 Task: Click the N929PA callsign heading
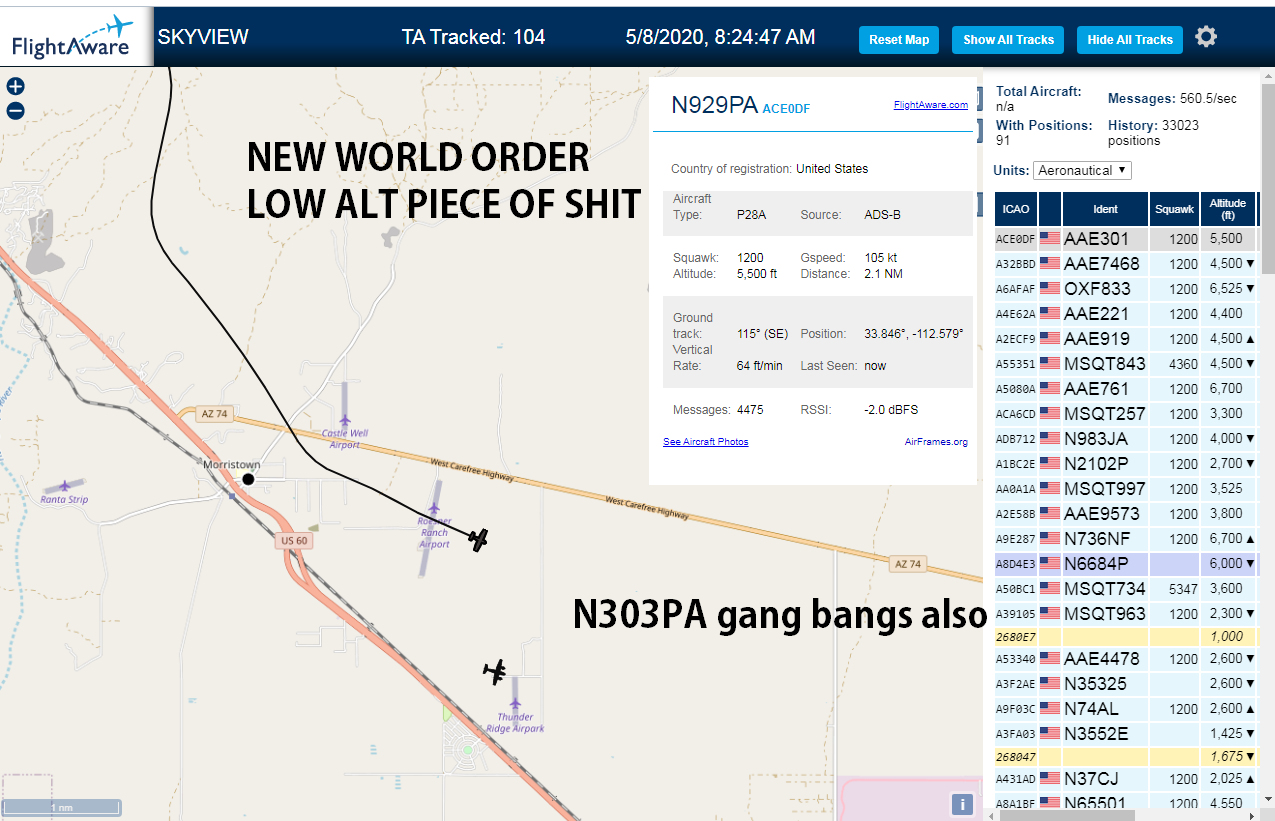coord(714,105)
